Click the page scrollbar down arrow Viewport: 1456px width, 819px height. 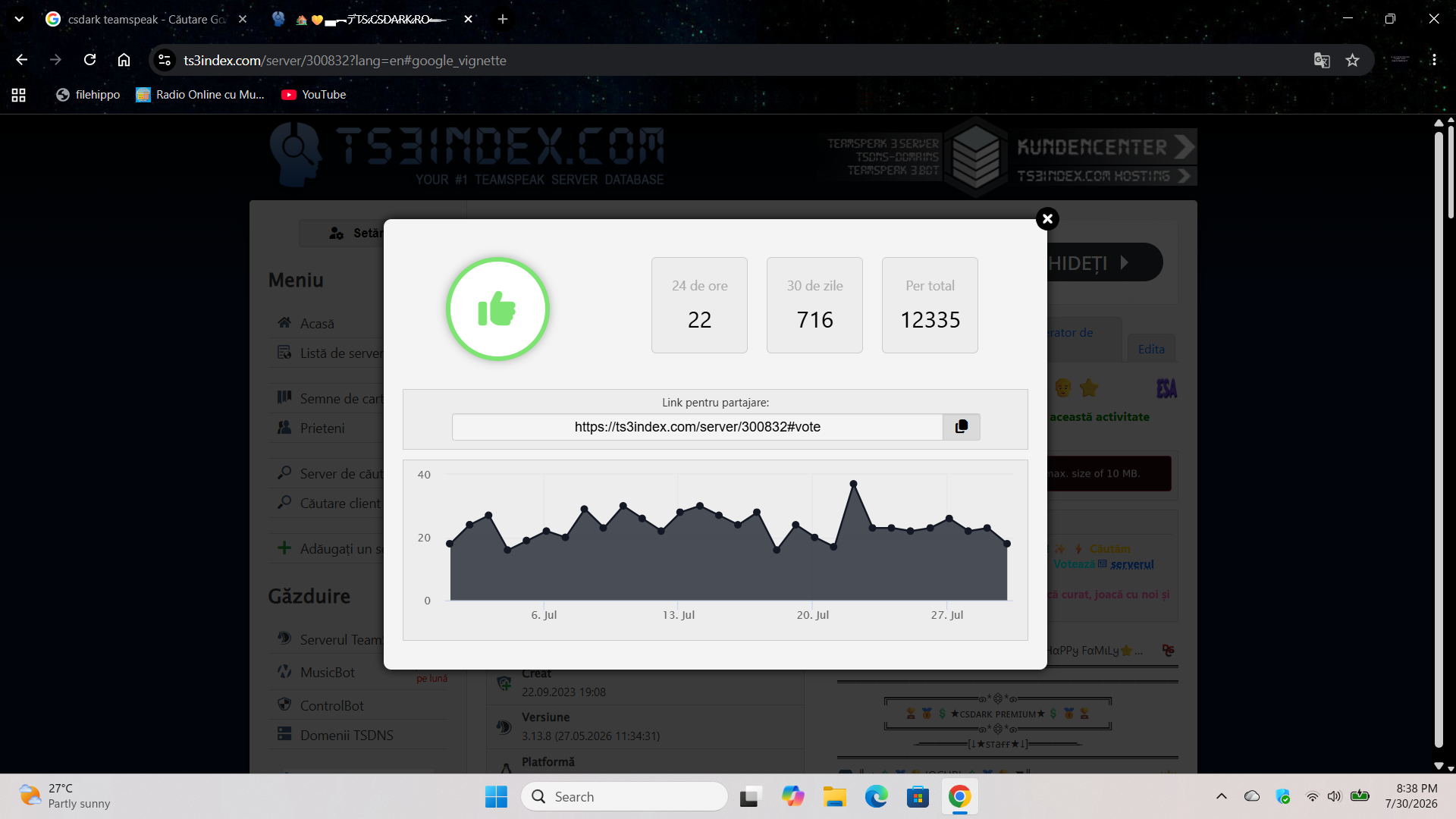(1439, 766)
